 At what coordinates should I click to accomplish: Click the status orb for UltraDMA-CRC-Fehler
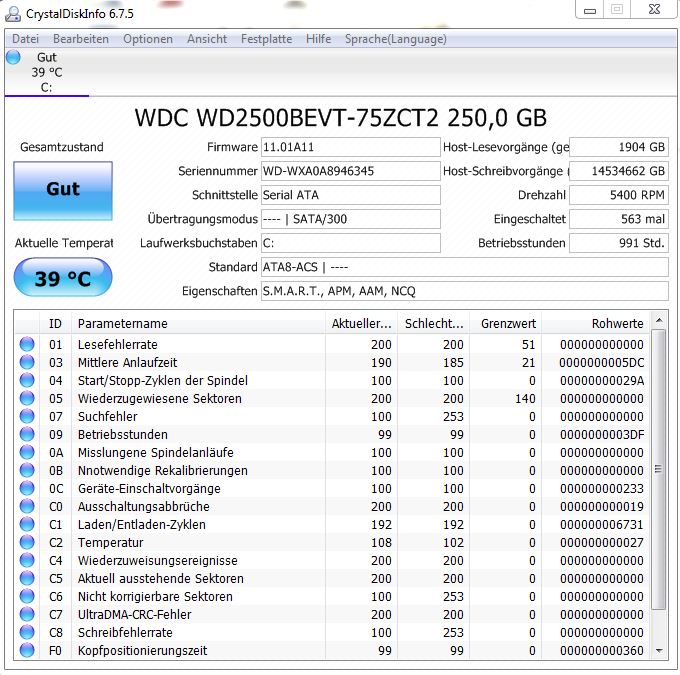point(27,614)
